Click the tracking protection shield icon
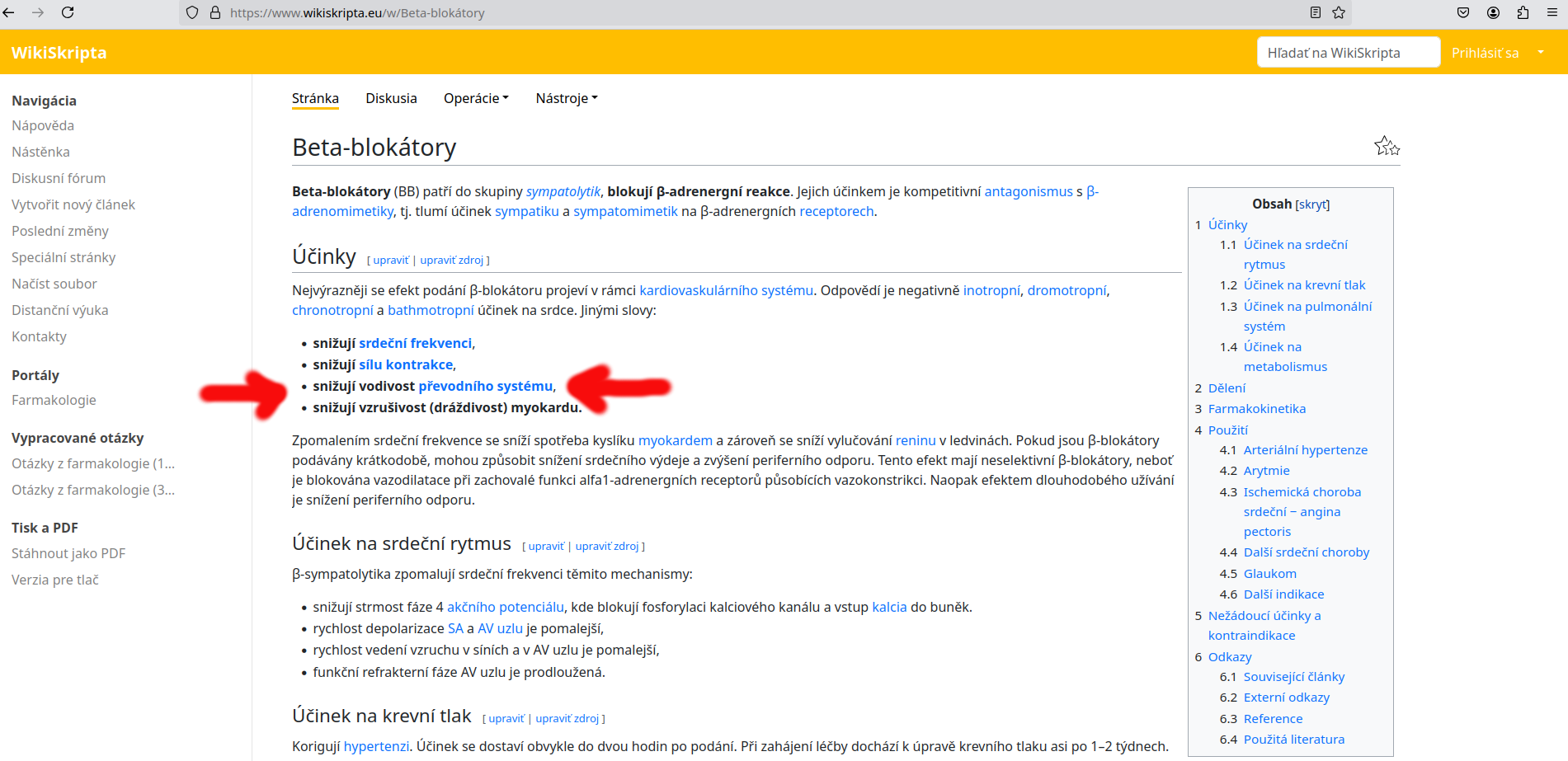 (191, 12)
